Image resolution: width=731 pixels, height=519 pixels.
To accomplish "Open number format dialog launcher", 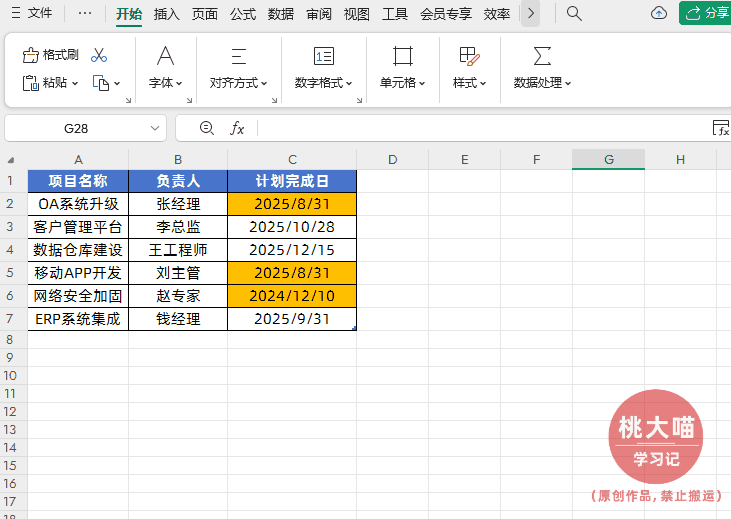I will (359, 100).
